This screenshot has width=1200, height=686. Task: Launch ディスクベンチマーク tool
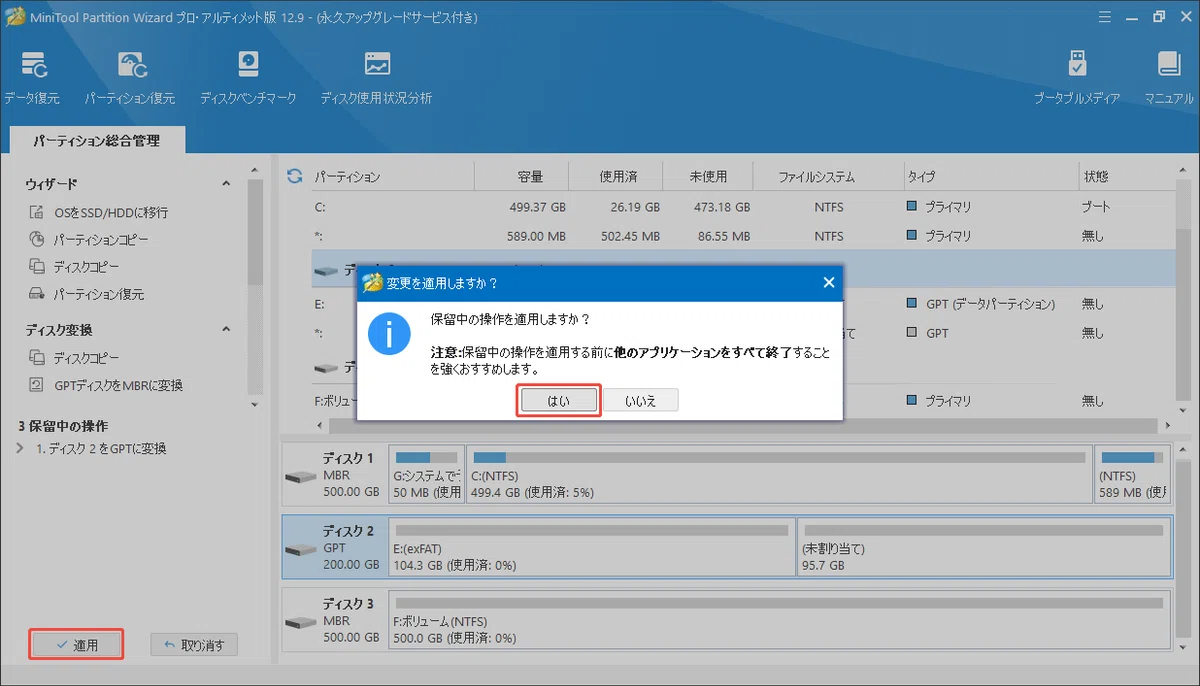coord(248,77)
